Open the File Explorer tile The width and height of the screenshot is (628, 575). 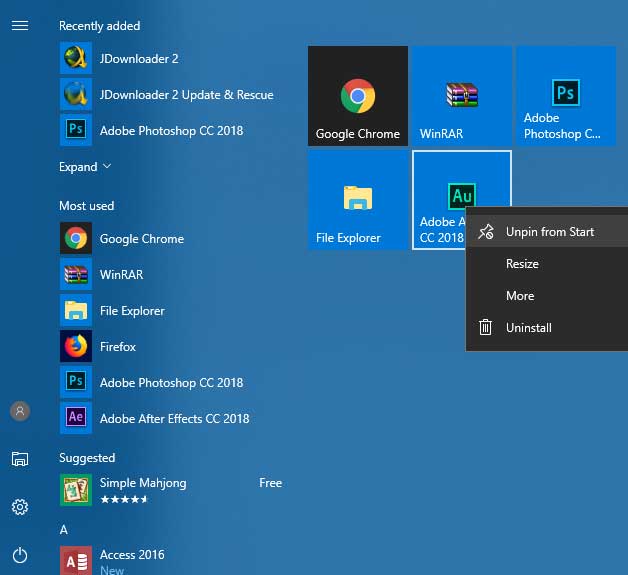(358, 200)
